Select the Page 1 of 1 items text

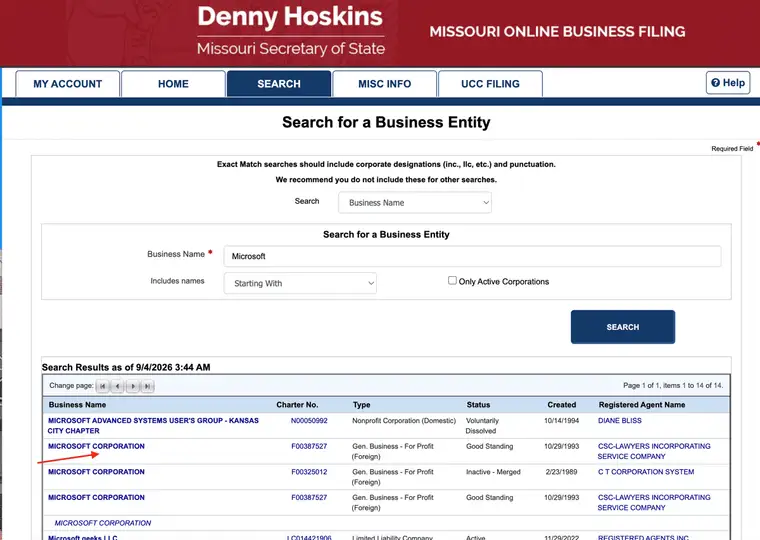coord(673,385)
